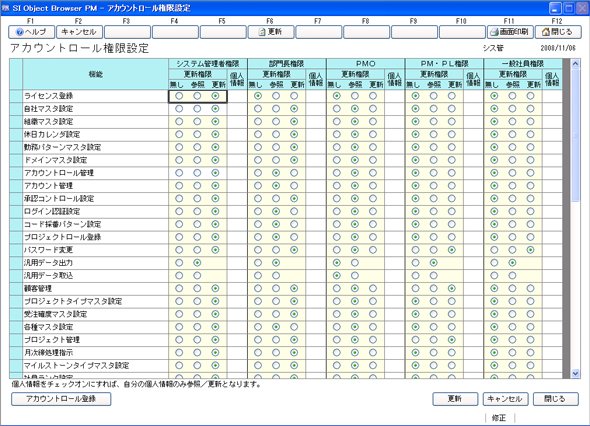This screenshot has width=590, height=426.
Task: Click the bottom キャンセル button
Action: point(505,399)
